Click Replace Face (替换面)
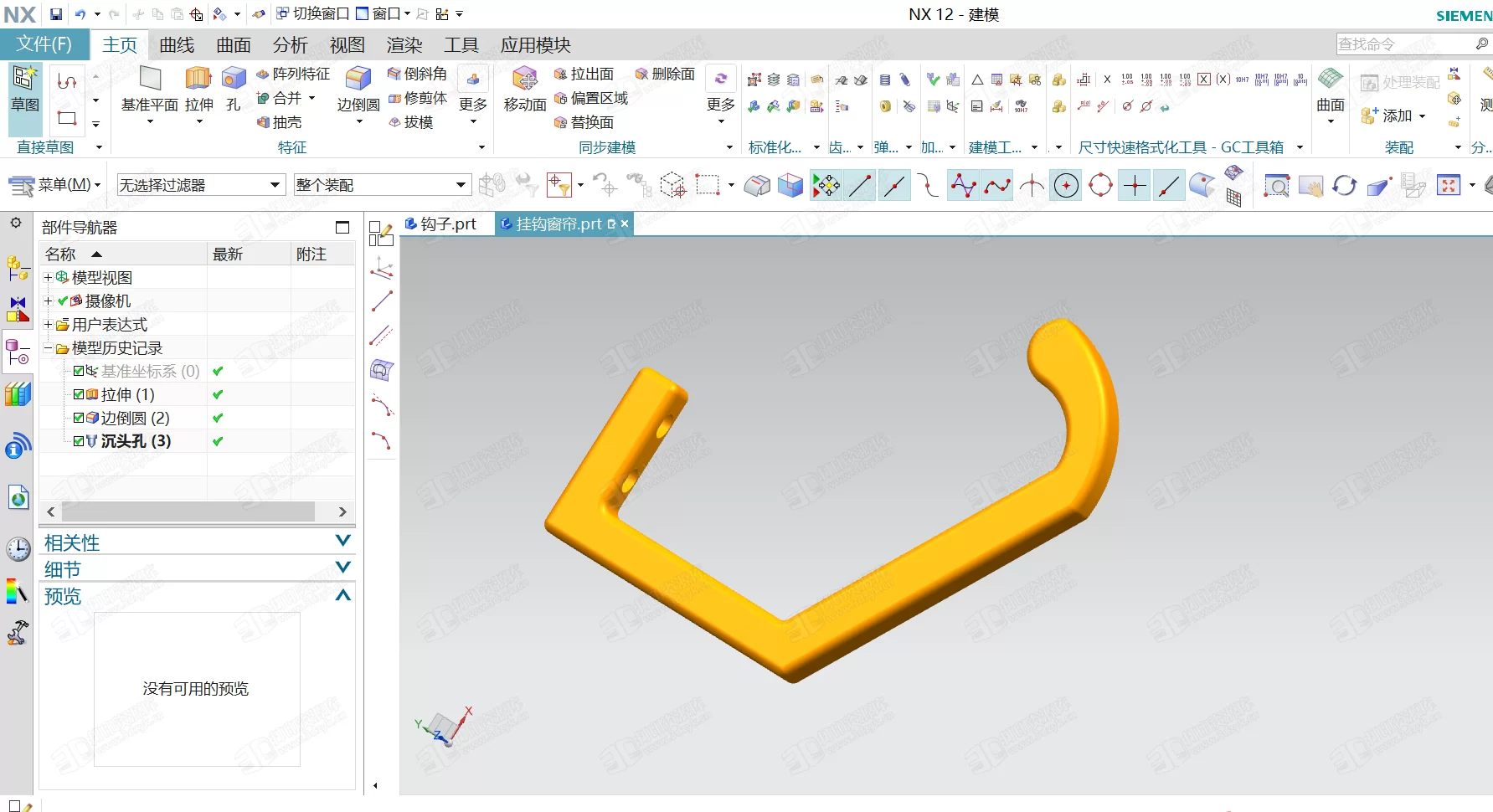The height and width of the screenshot is (812, 1493). click(584, 123)
